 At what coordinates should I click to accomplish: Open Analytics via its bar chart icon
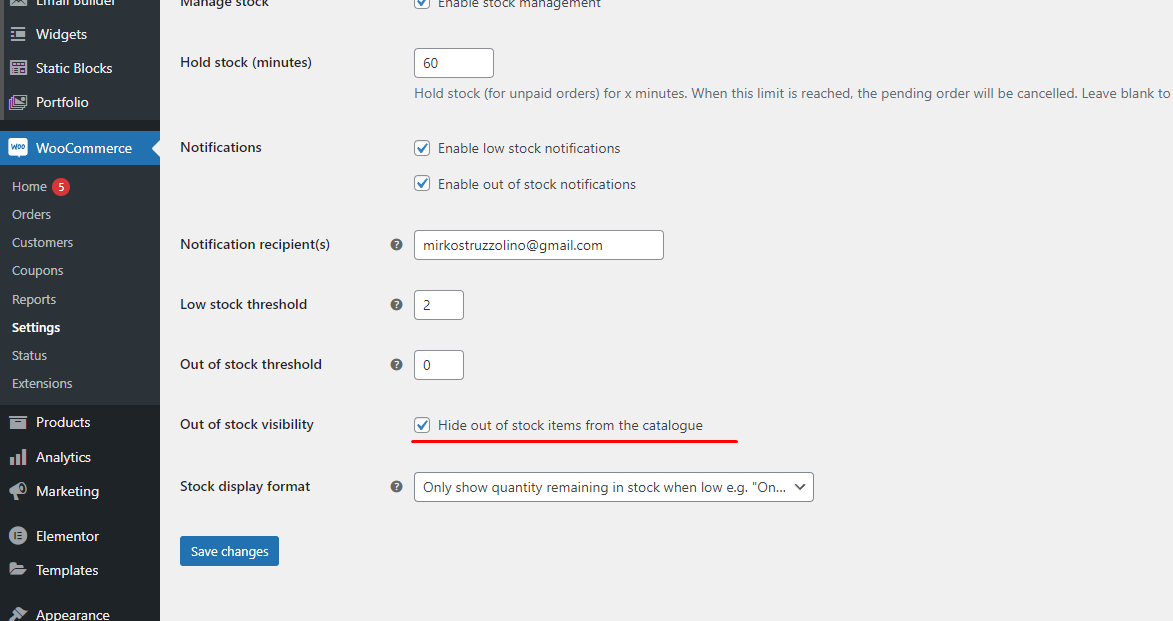pos(18,457)
